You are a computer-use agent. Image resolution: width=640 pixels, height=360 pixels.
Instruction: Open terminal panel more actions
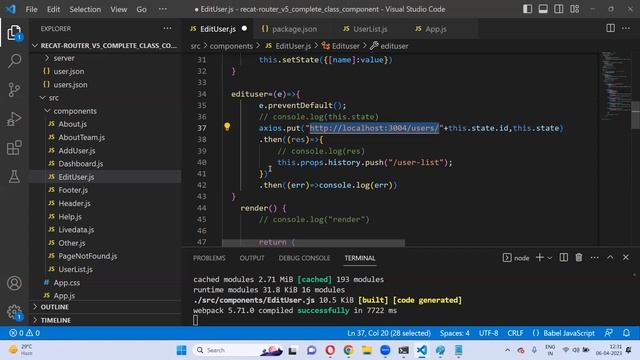594,258
